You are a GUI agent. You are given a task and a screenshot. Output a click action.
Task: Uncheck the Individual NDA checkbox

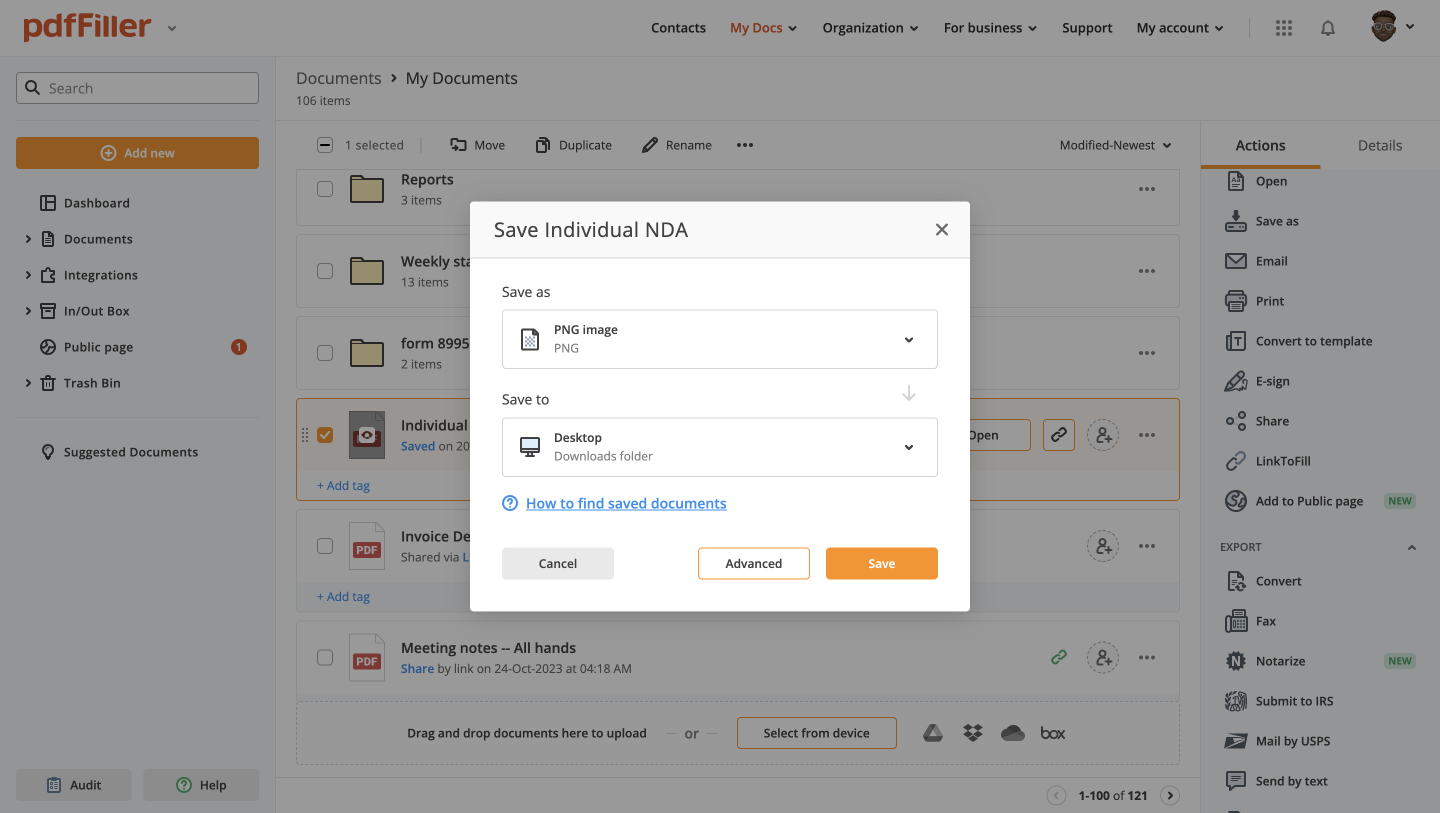(x=325, y=435)
